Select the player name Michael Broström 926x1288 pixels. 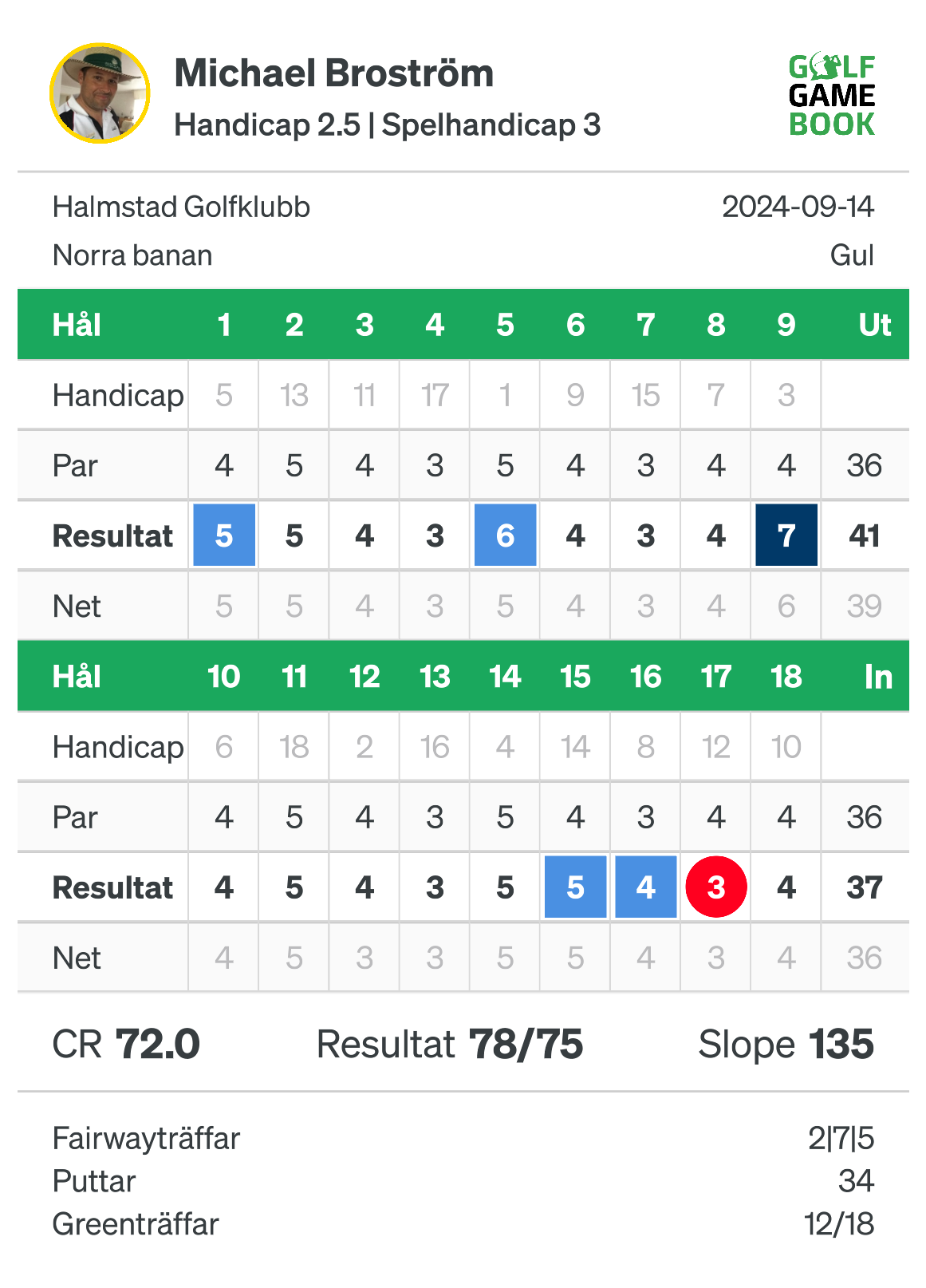pos(334,73)
